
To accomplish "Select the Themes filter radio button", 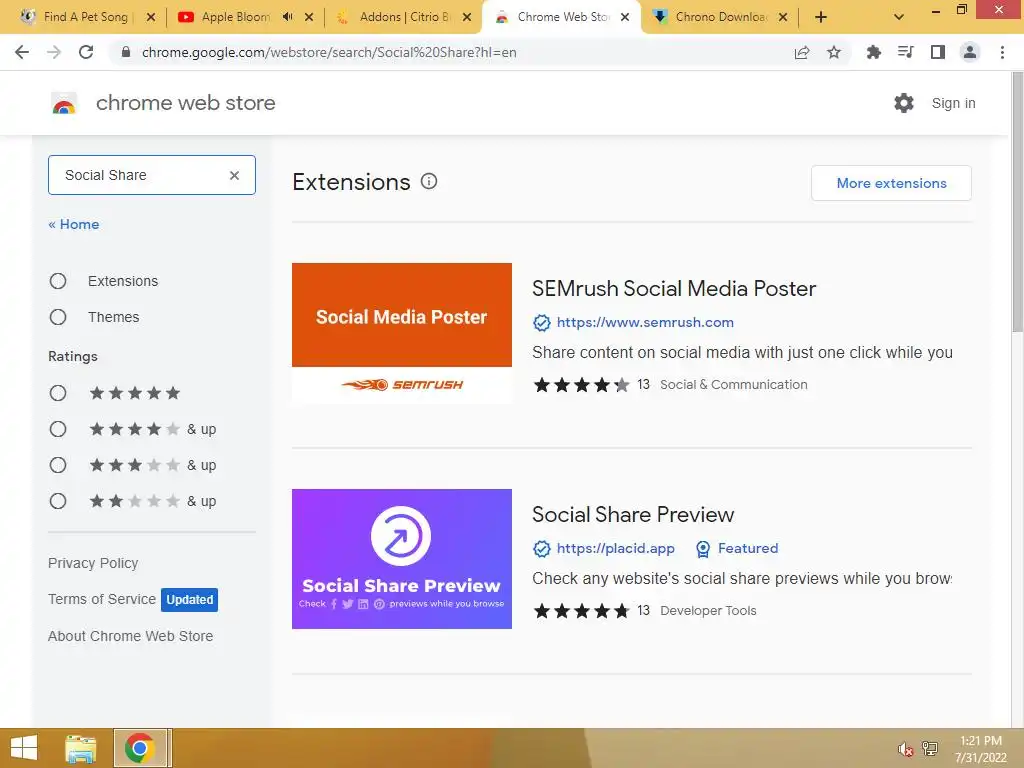I will click(x=58, y=317).
